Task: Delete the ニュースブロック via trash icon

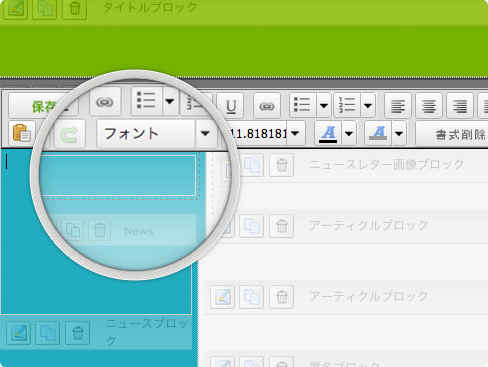Action: point(78,333)
